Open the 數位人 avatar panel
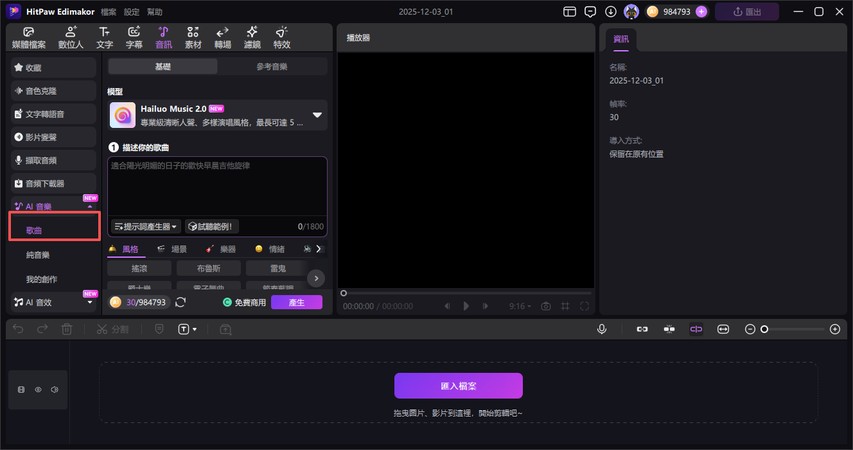Viewport: 853px width, 450px height. tap(71, 38)
